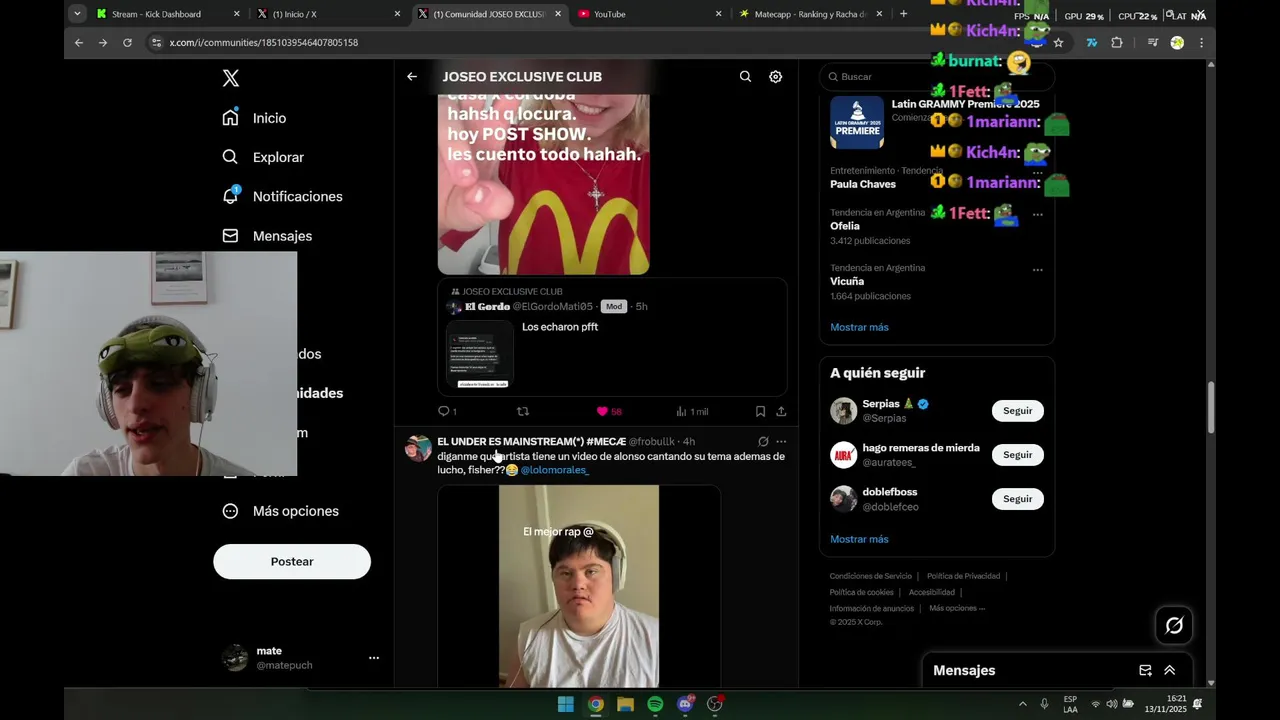Switch to the YouTube tab
This screenshot has height=720, width=1280.
[x=648, y=14]
